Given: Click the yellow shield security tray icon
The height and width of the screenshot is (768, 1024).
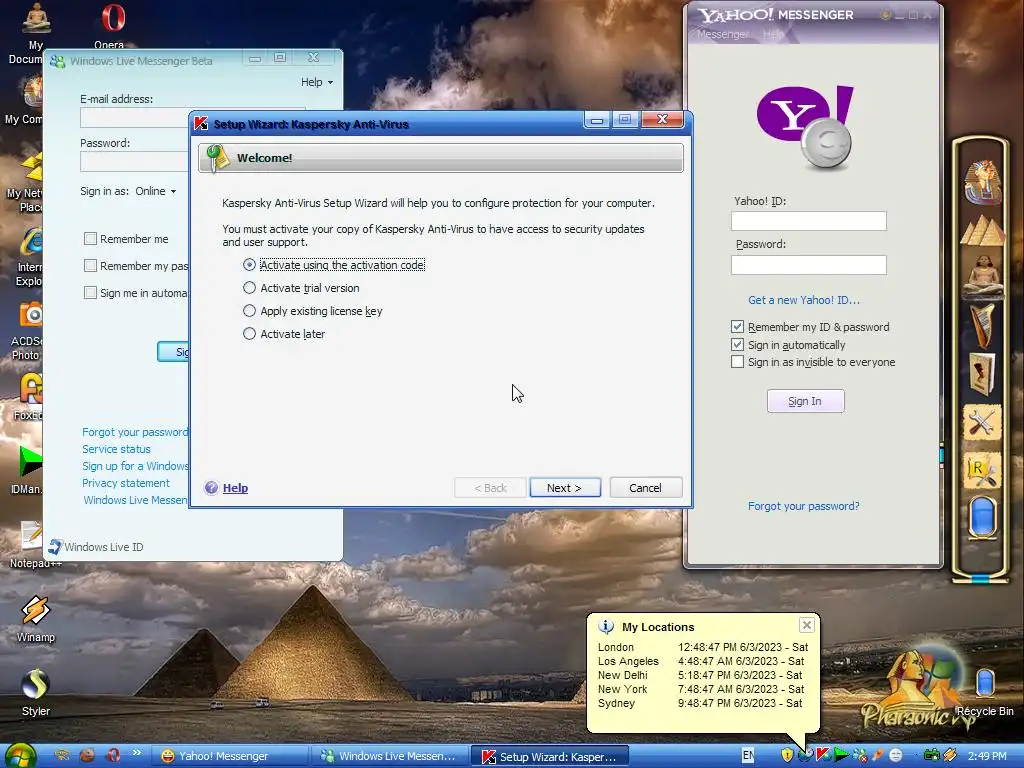Looking at the screenshot, I should coord(788,756).
